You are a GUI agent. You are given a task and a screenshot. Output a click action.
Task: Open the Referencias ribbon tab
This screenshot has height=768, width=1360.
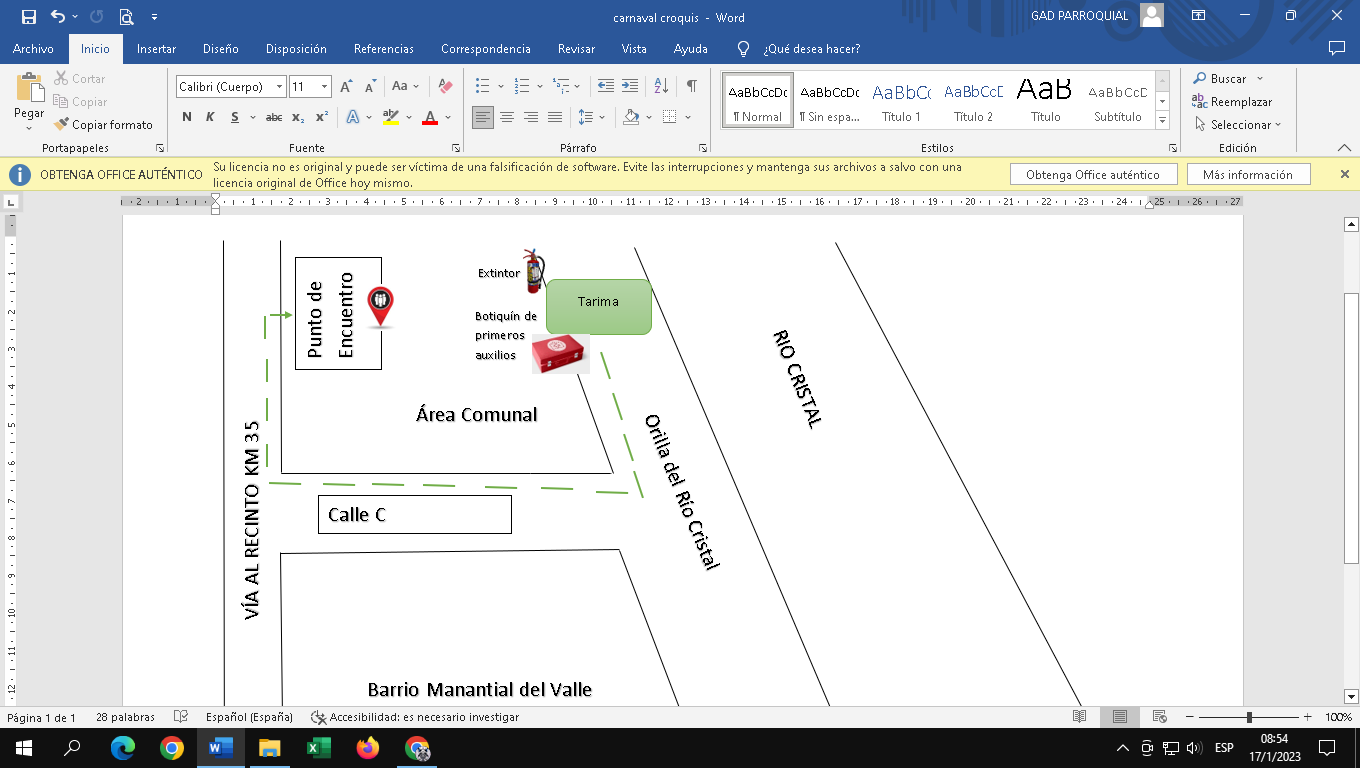click(383, 49)
